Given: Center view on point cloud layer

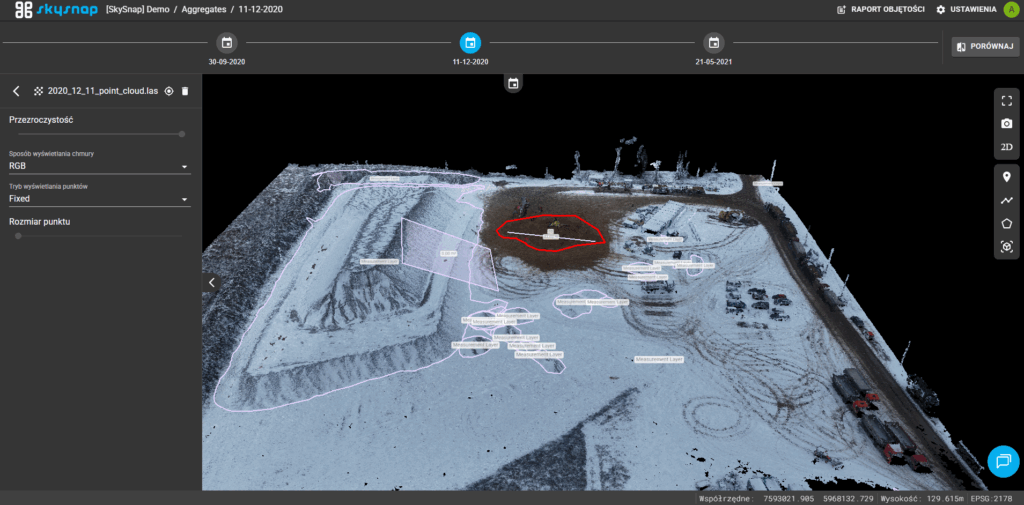Looking at the screenshot, I should 169,91.
